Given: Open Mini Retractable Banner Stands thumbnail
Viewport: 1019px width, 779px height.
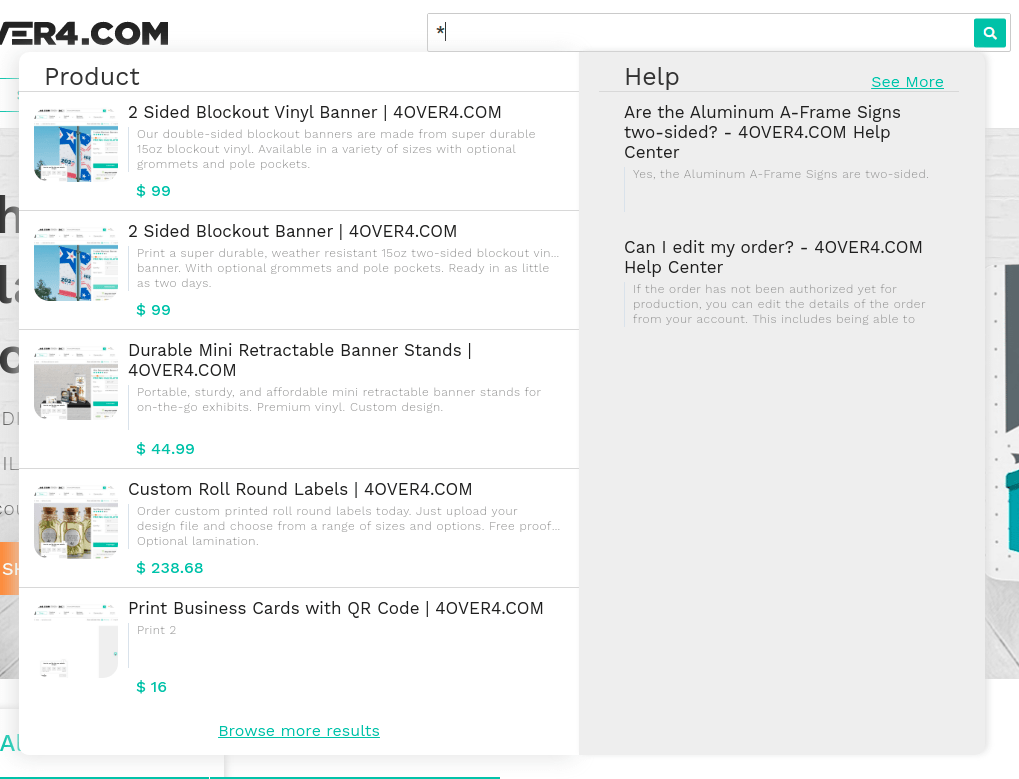Looking at the screenshot, I should pyautogui.click(x=76, y=383).
